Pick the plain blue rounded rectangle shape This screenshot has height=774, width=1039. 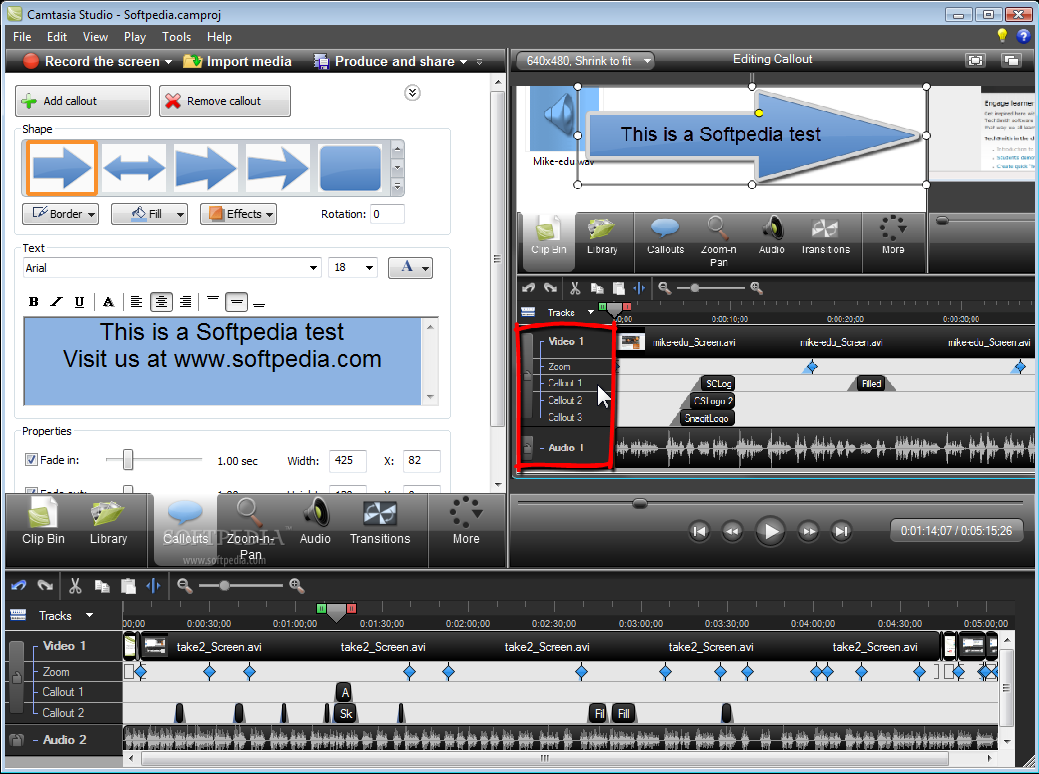coord(350,168)
